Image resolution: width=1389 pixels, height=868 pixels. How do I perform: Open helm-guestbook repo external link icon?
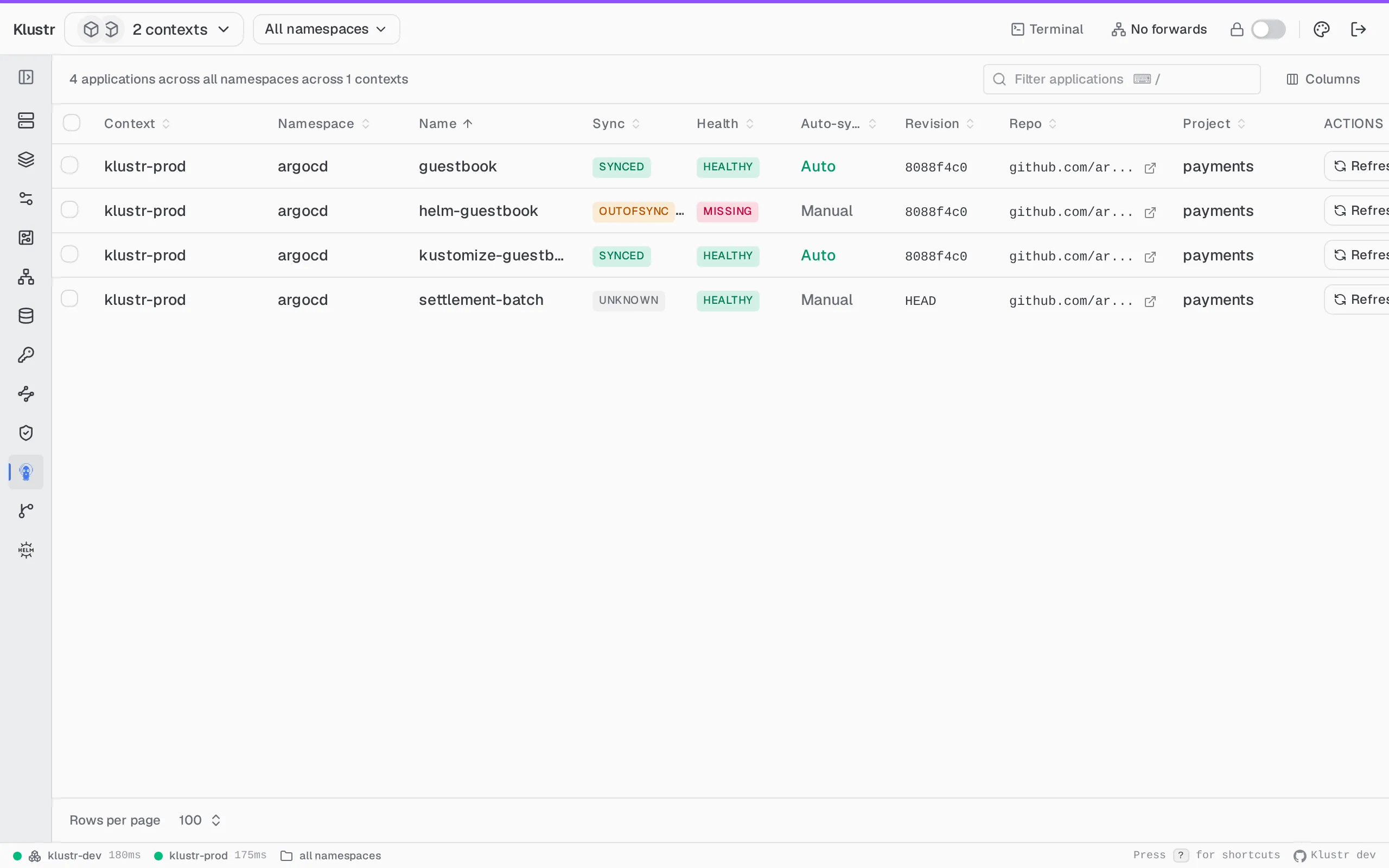1150,213
